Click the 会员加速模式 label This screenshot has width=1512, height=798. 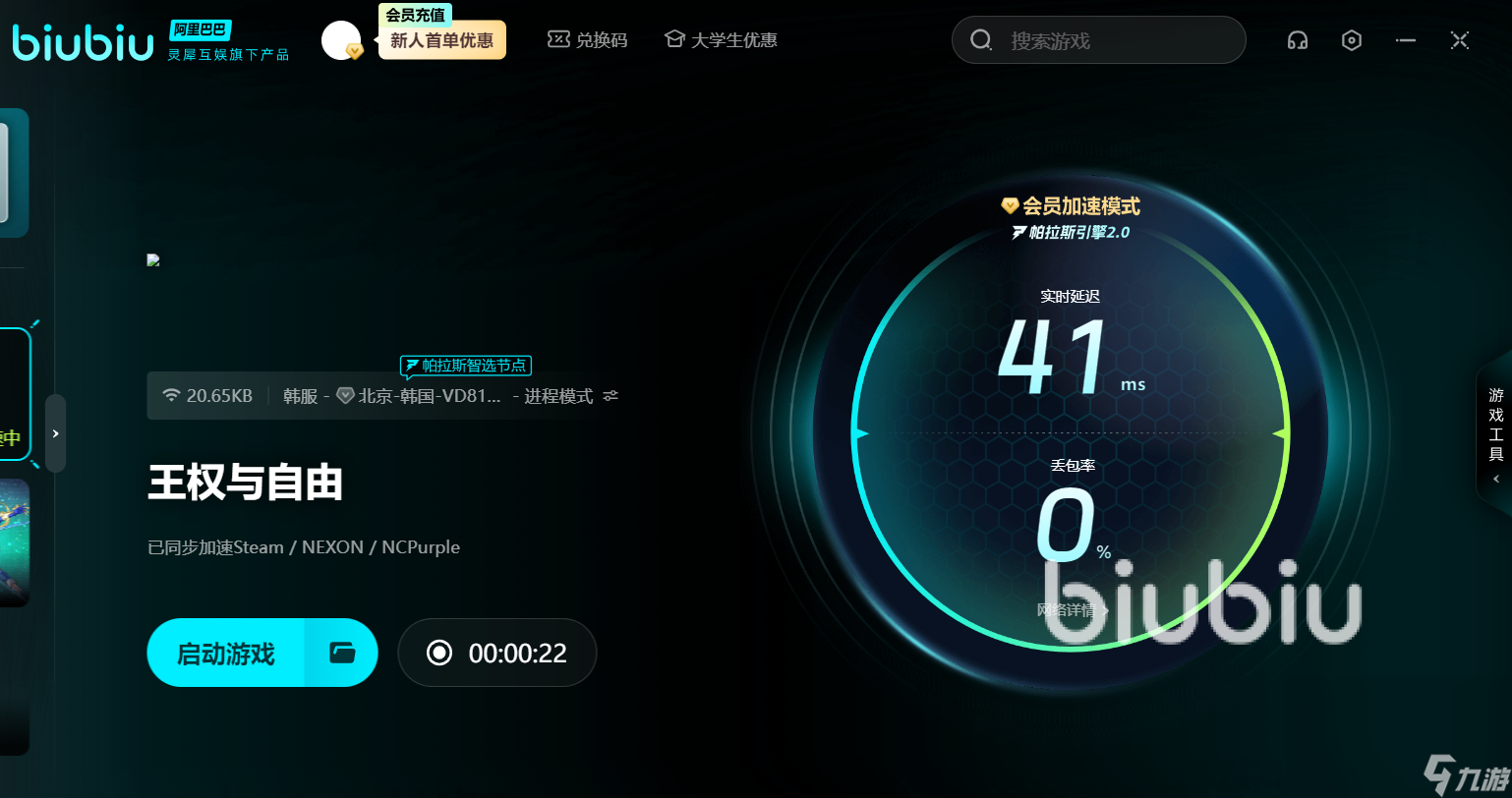tap(1071, 206)
